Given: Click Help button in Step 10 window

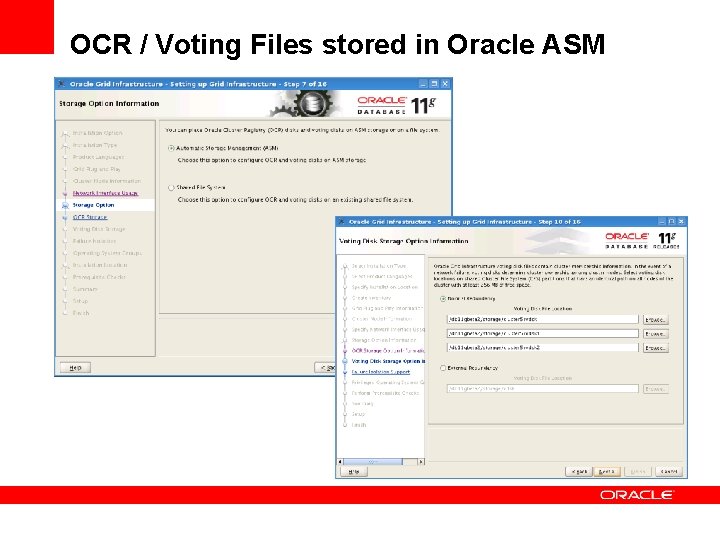Looking at the screenshot, I should (354, 472).
